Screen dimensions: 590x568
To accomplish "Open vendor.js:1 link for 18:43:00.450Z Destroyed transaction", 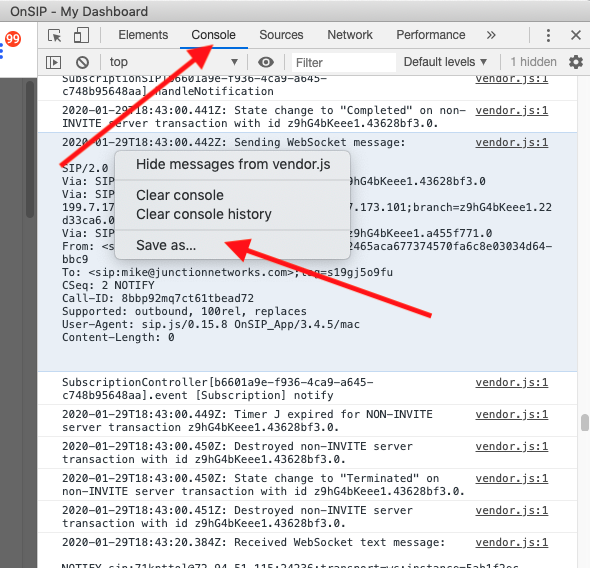I will [x=512, y=447].
